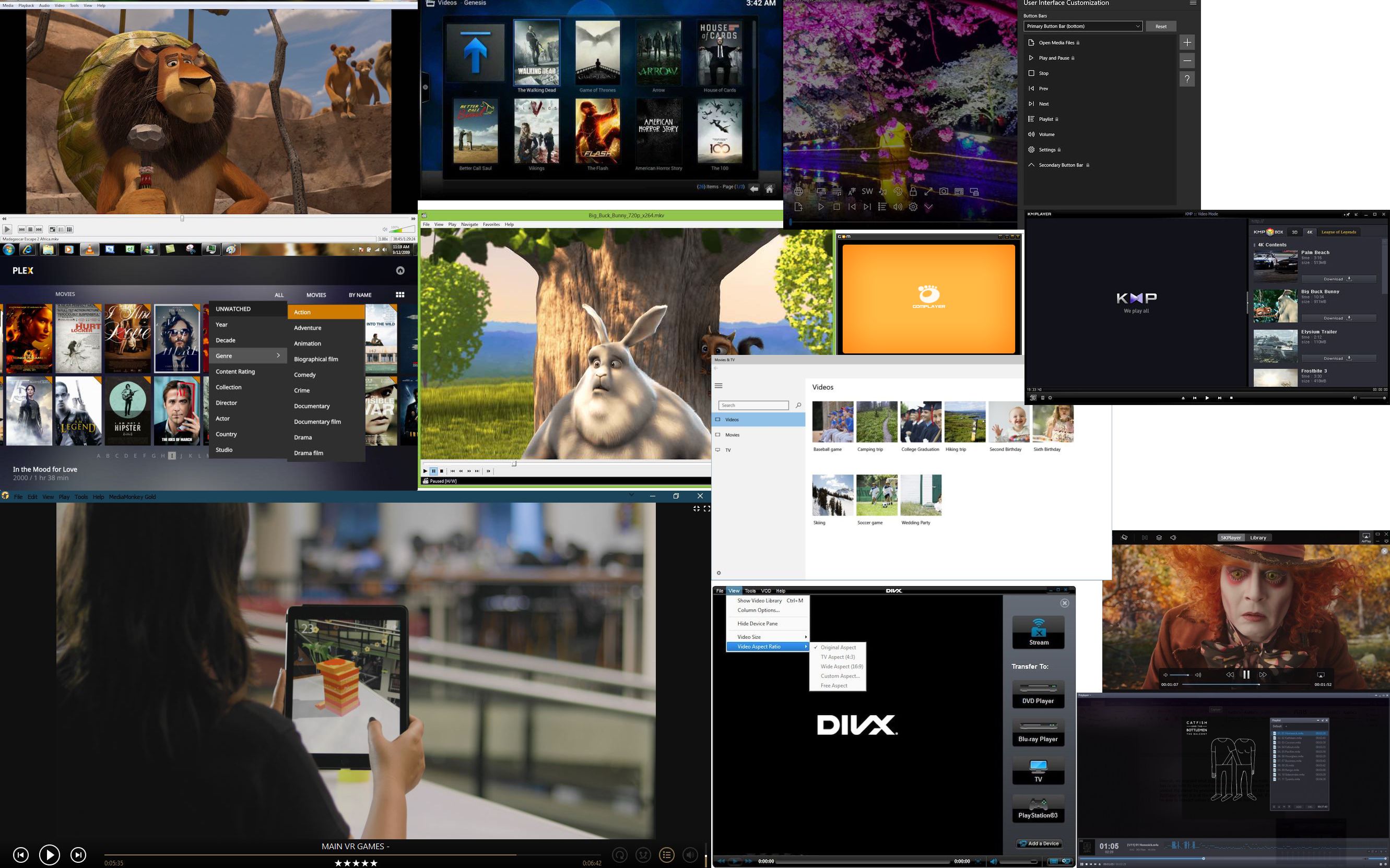Click the VLC play button
Screen dimensions: 1390x868
(7, 229)
